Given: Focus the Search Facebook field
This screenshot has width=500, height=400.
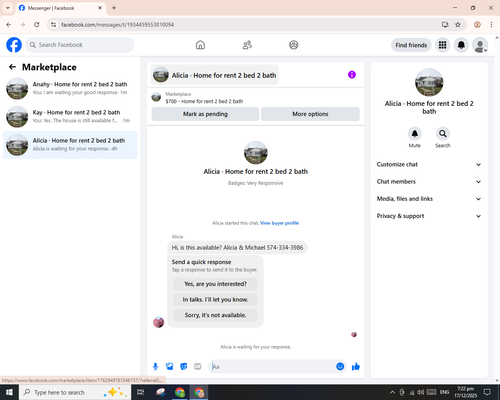Looking at the screenshot, I should pyautogui.click(x=80, y=45).
